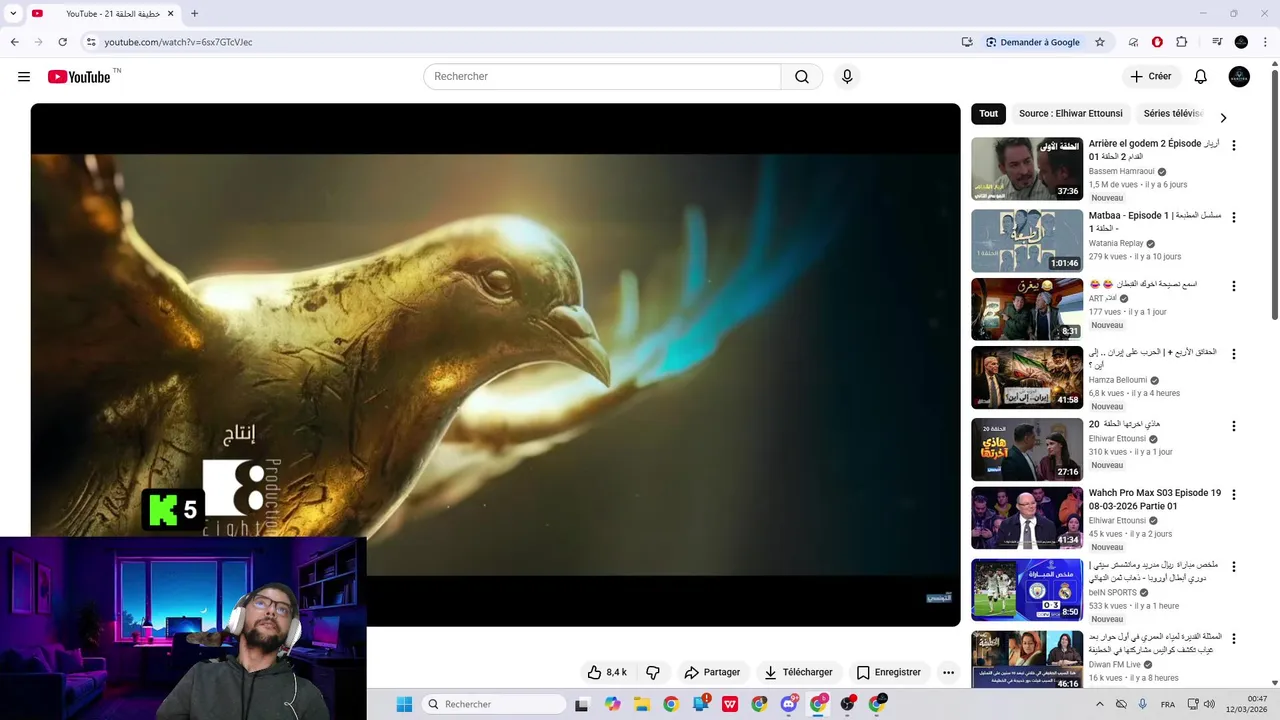Image resolution: width=1280 pixels, height=720 pixels.
Task: Select the Tout filter chip
Action: pyautogui.click(x=988, y=113)
